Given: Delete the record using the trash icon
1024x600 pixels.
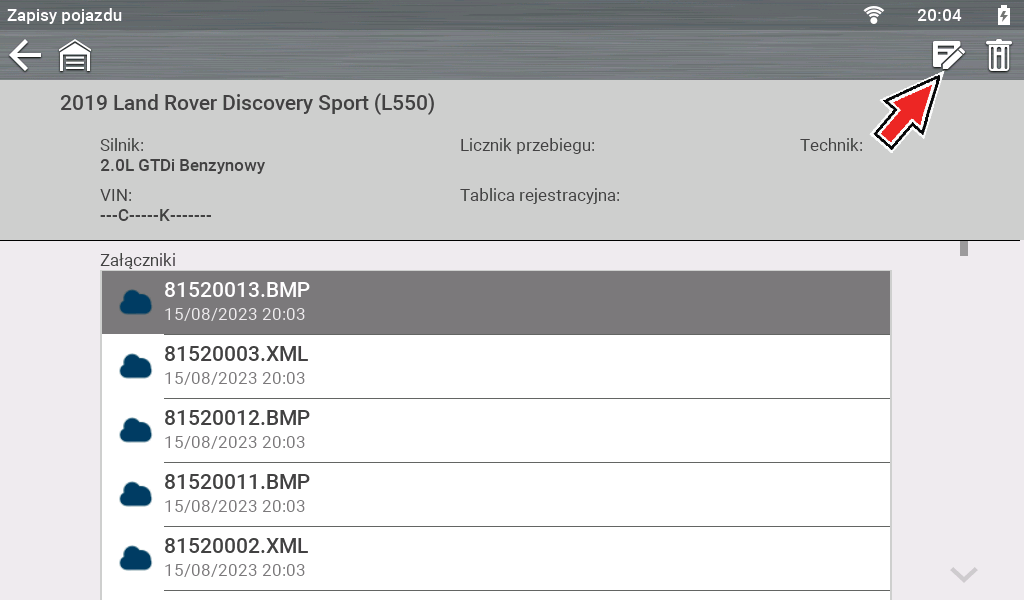Looking at the screenshot, I should 998,55.
